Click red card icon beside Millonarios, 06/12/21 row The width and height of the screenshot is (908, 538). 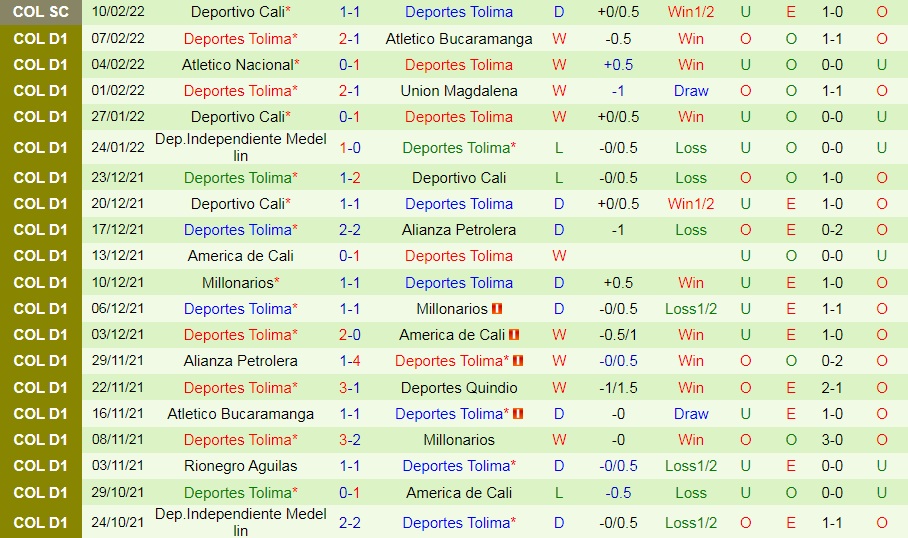pos(497,309)
